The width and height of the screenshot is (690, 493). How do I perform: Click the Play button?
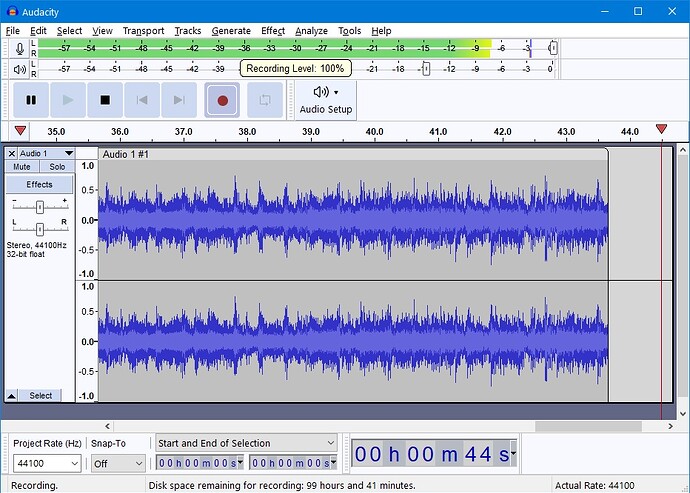pos(68,100)
